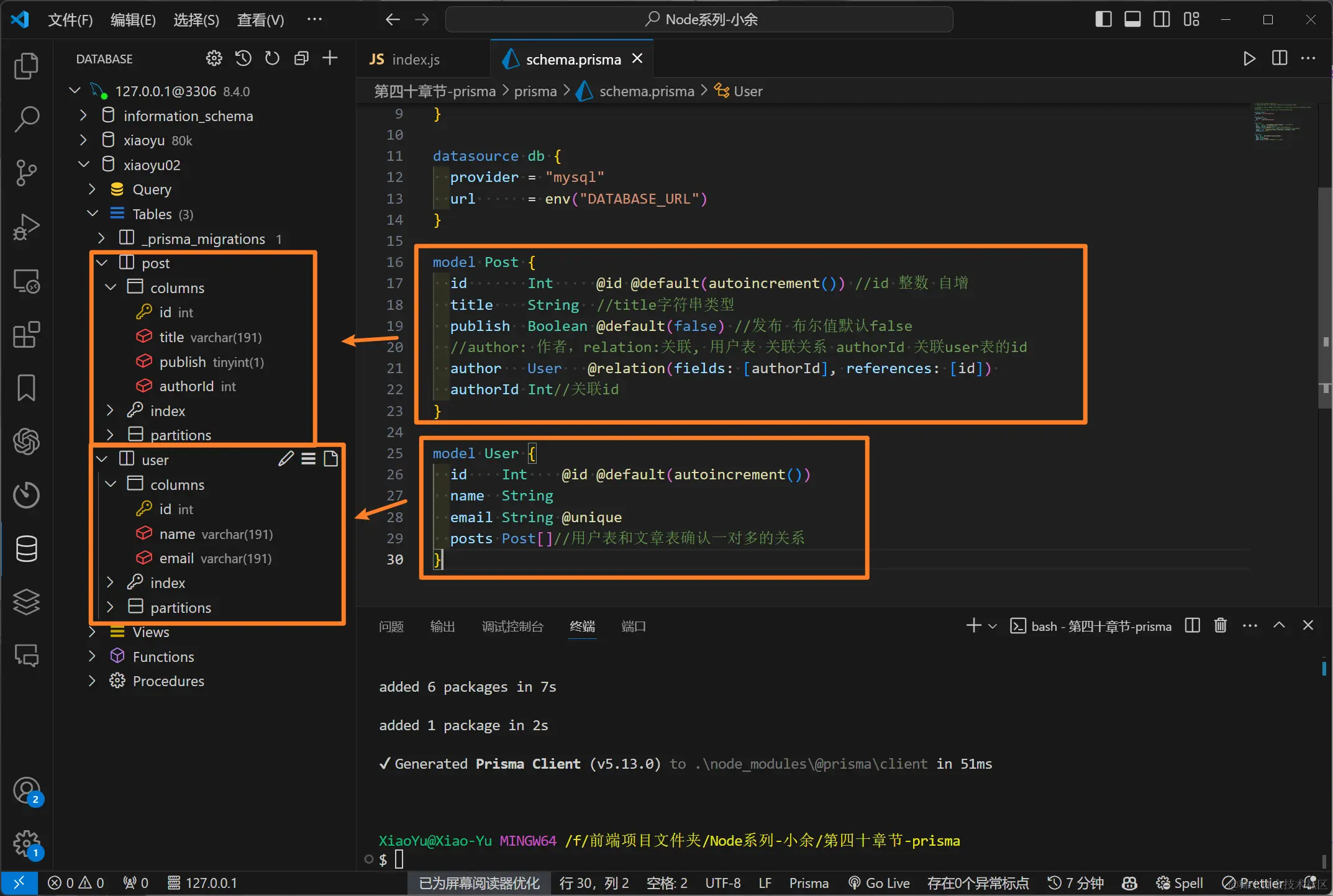Toggle the bottom panel layout button
Viewport: 1333px width, 896px height.
point(1132,19)
